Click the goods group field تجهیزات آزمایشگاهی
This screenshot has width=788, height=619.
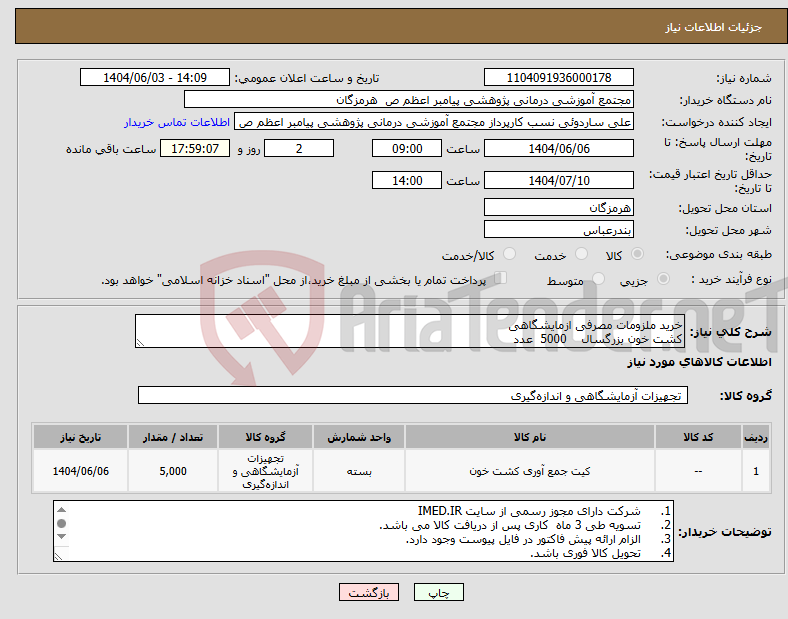[413, 395]
